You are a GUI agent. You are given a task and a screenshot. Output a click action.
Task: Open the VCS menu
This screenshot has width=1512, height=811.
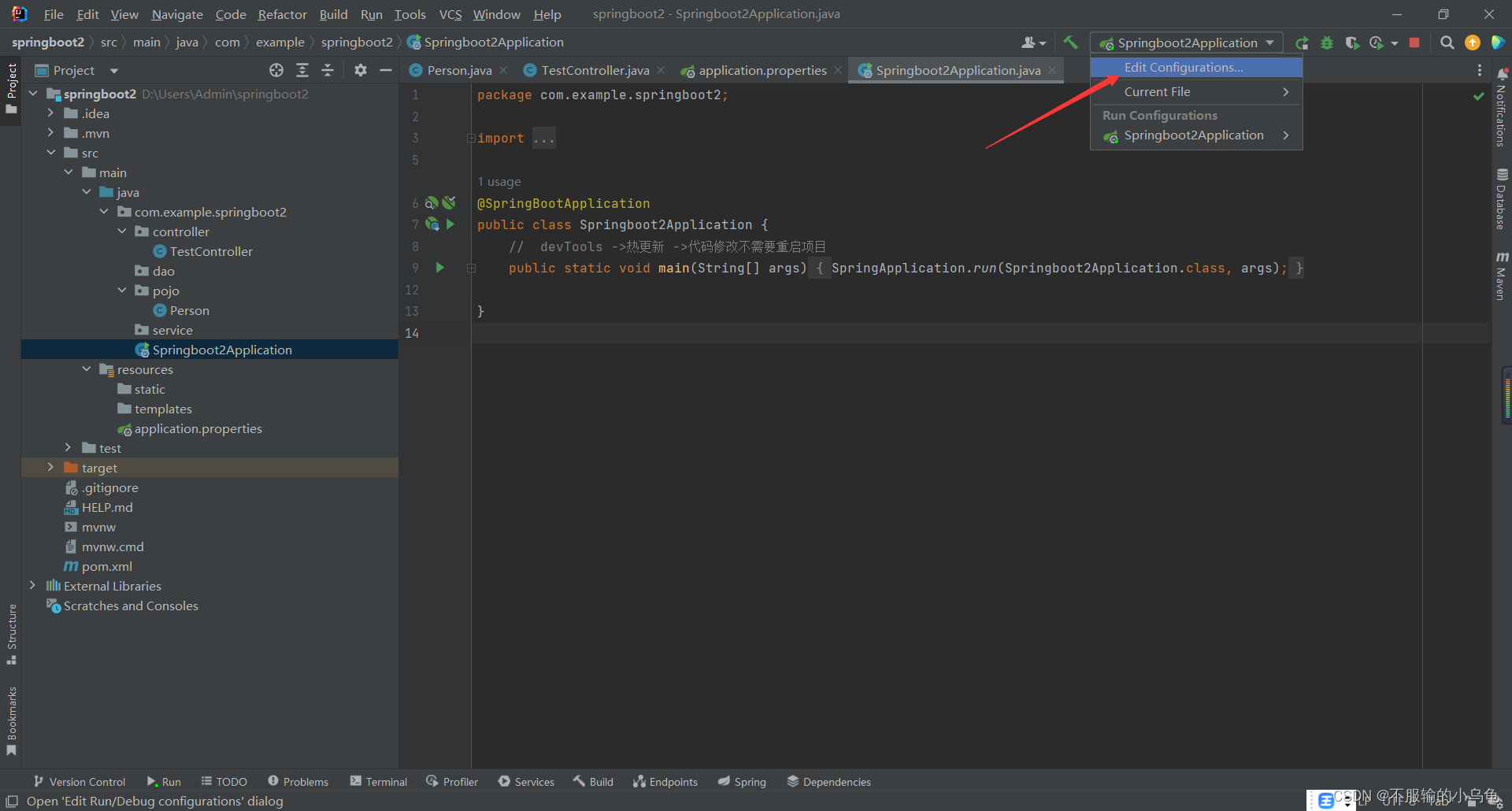(450, 14)
